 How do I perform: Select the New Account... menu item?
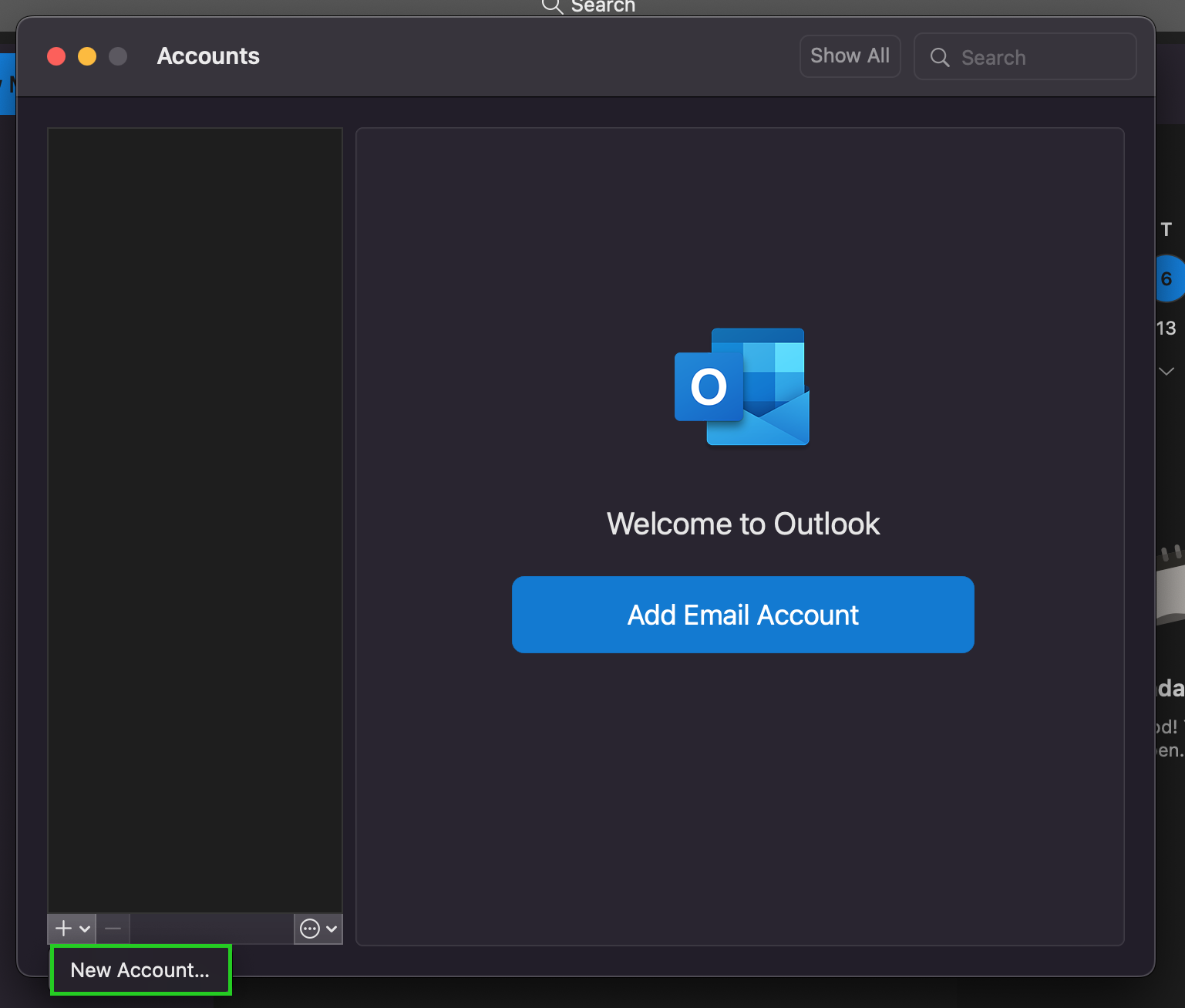(x=140, y=970)
